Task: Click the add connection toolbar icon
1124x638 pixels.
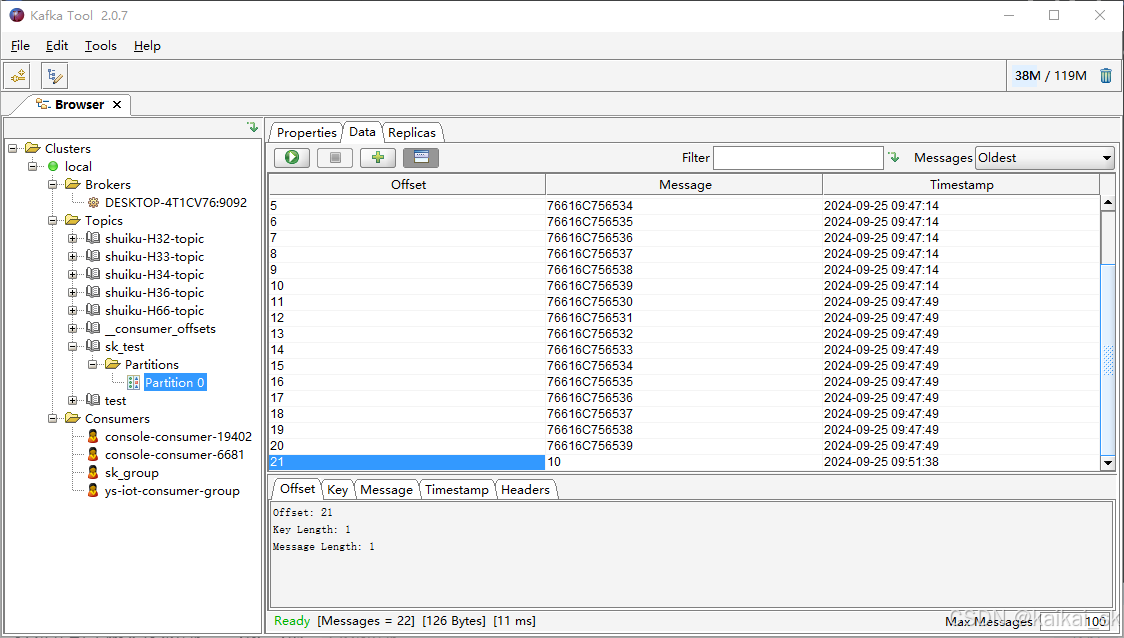Action: [x=17, y=75]
